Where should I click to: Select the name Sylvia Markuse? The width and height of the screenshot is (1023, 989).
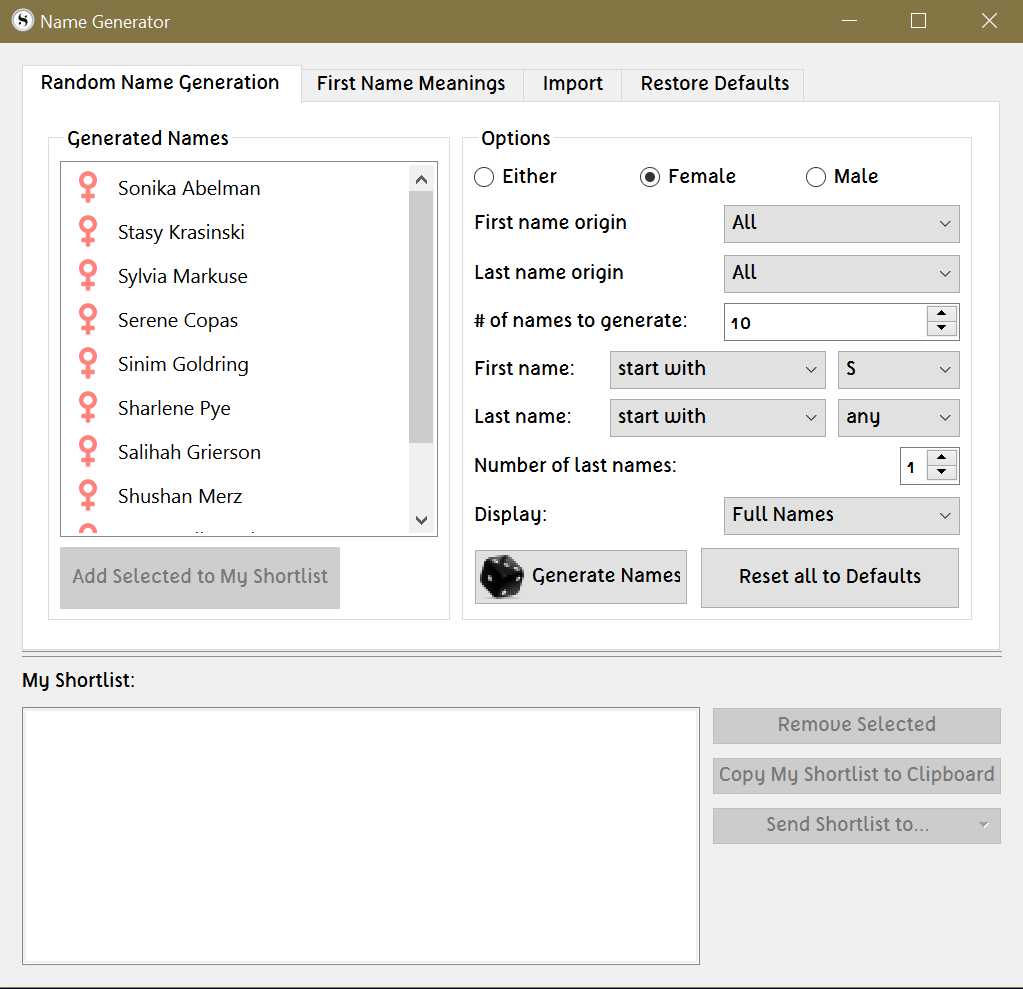[183, 277]
